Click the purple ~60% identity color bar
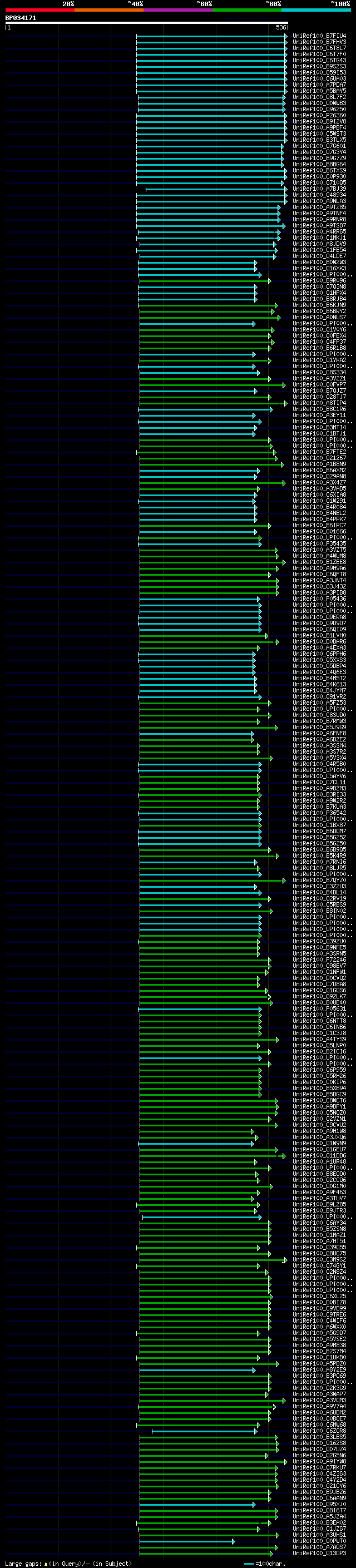 coord(179,10)
